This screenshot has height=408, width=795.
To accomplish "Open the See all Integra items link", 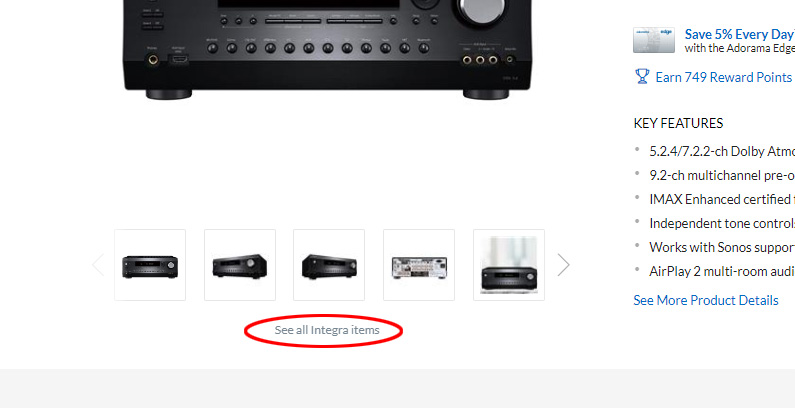I will pos(327,330).
